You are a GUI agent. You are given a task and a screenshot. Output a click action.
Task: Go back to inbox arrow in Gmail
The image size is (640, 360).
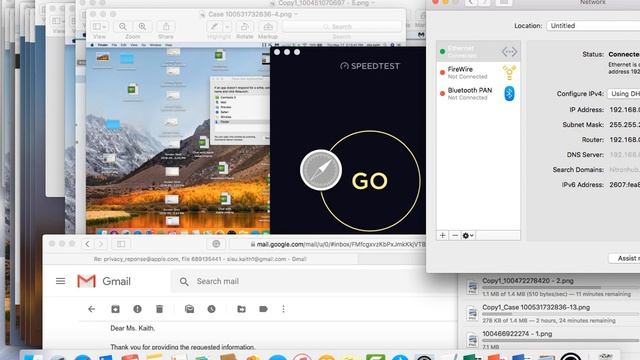coord(91,309)
